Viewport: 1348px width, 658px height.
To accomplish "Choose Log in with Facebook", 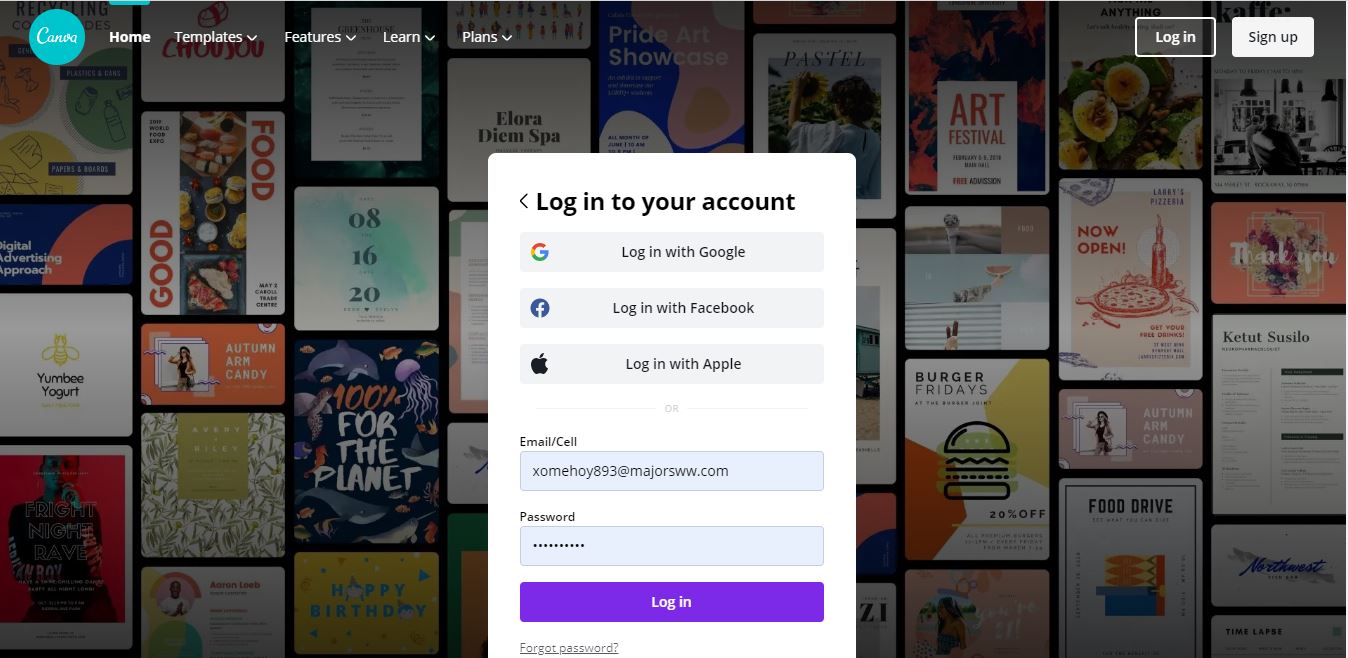I will [x=672, y=308].
